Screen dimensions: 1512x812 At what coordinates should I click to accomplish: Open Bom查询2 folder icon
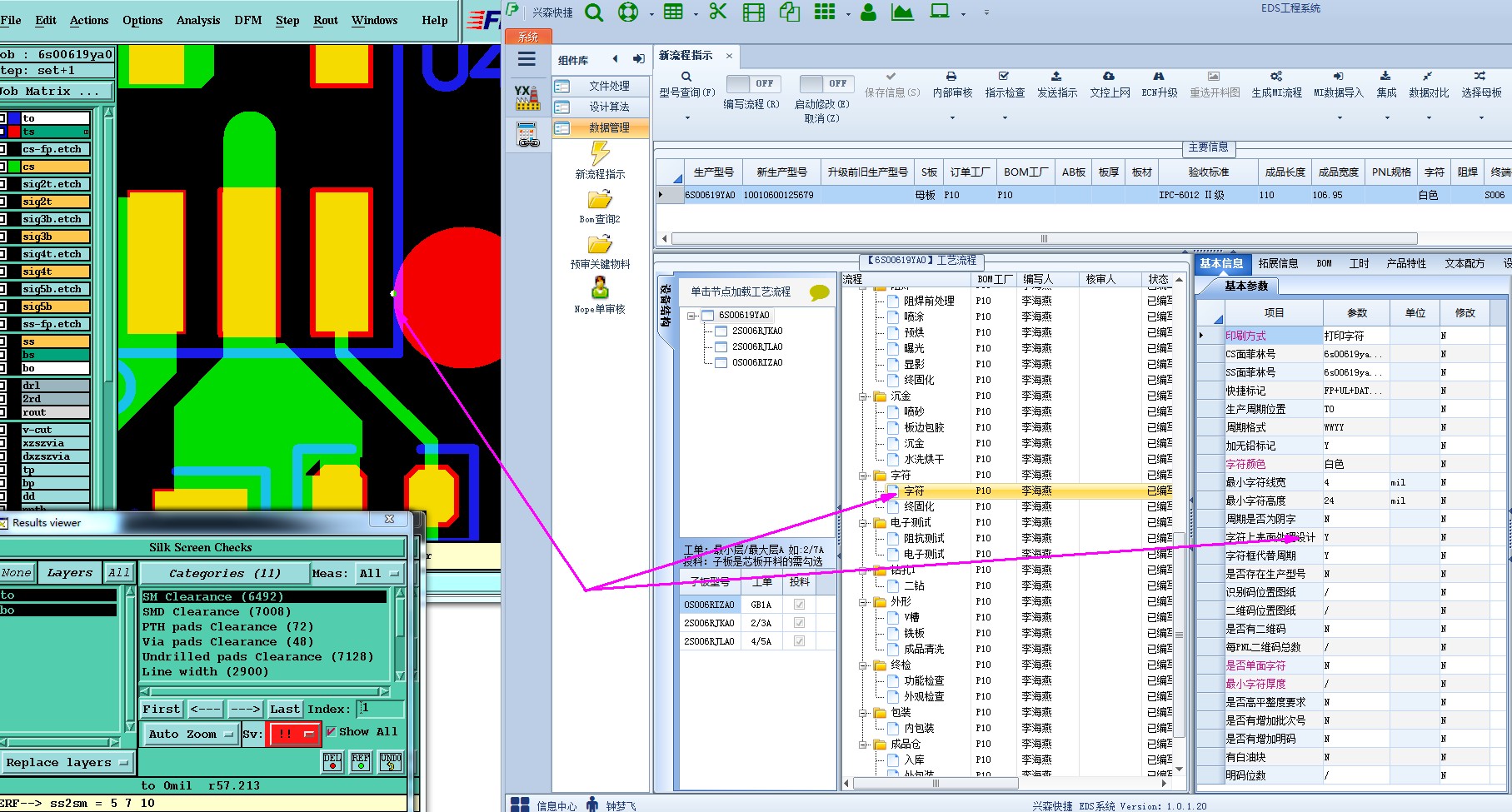(x=600, y=200)
